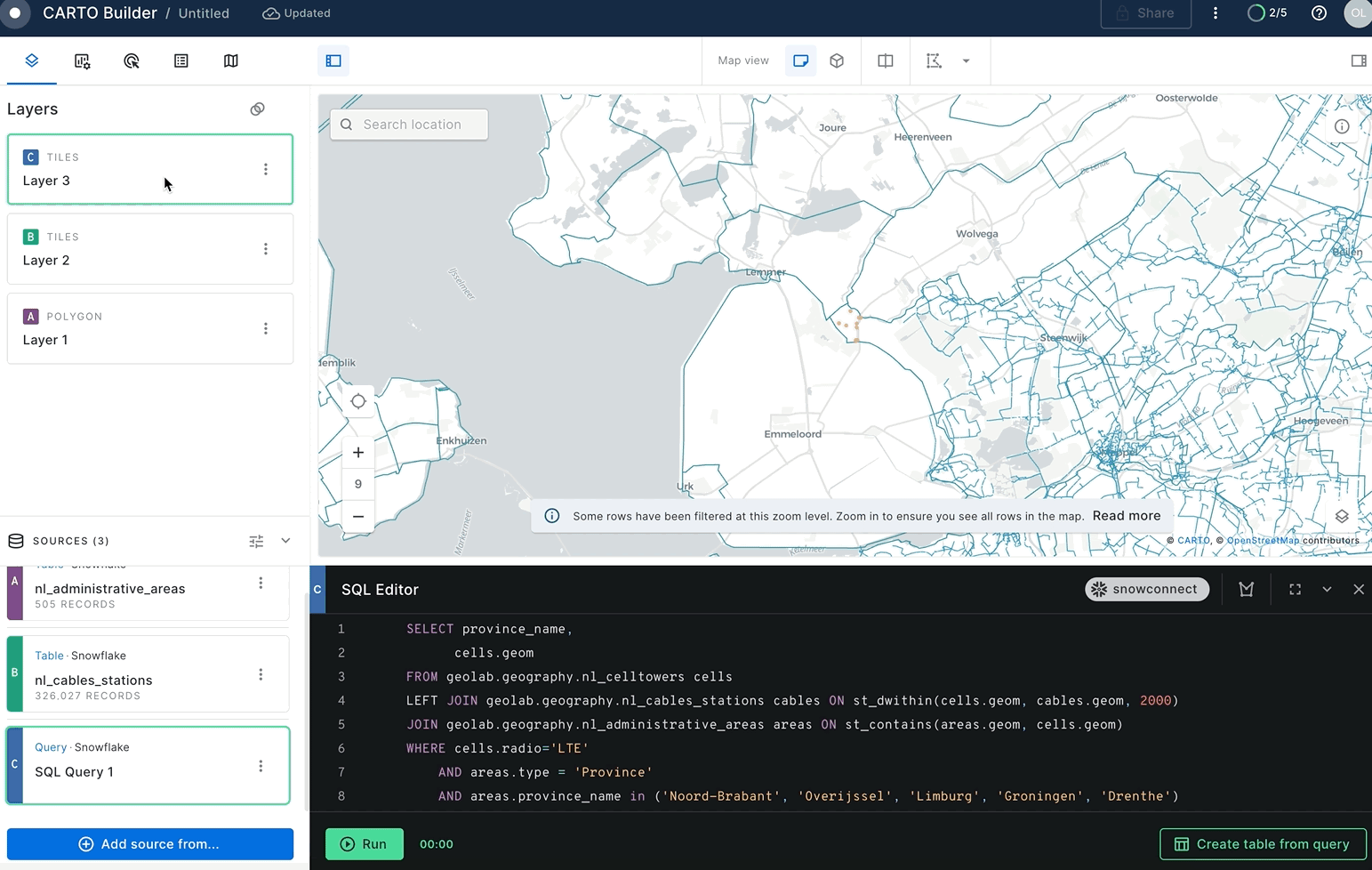Open Layer 3 options menu

(265, 168)
